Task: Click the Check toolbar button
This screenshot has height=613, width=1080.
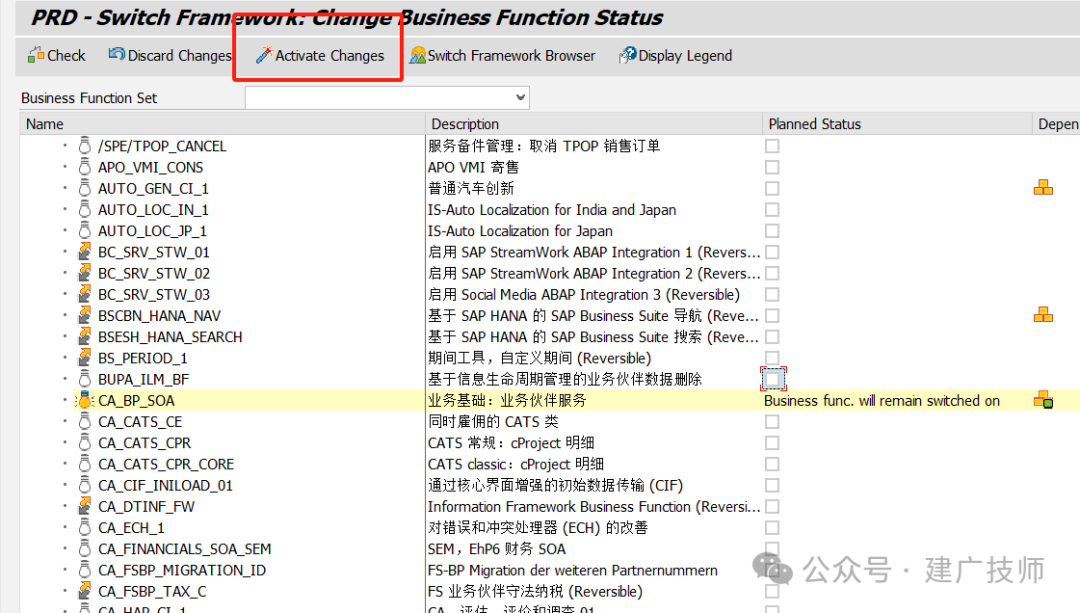Action: [x=56, y=56]
